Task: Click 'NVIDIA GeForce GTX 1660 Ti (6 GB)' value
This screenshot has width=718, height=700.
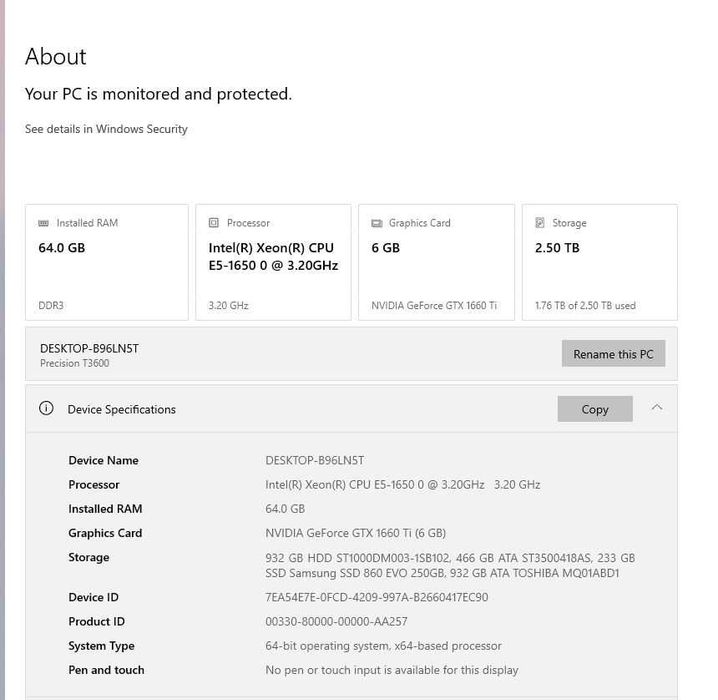Action: [356, 533]
